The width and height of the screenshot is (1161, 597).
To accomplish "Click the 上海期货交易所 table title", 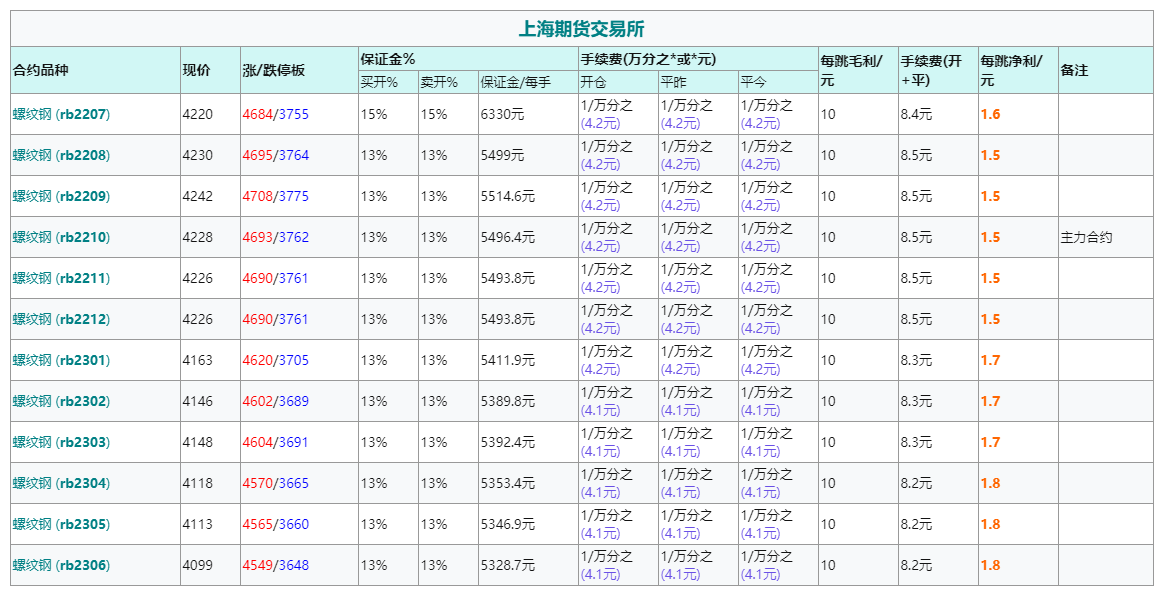I will click(581, 29).
